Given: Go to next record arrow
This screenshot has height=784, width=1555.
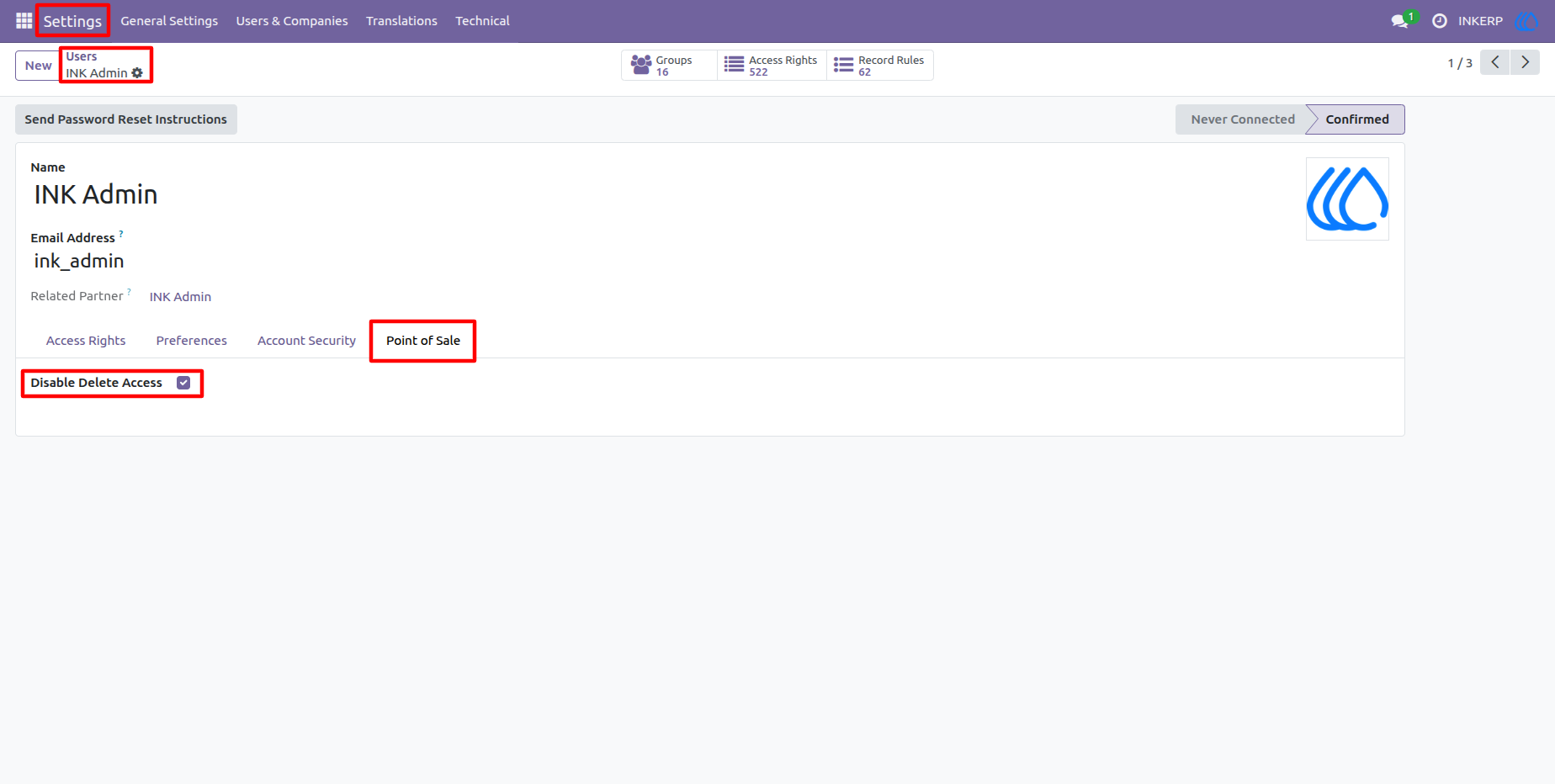Looking at the screenshot, I should (1525, 62).
